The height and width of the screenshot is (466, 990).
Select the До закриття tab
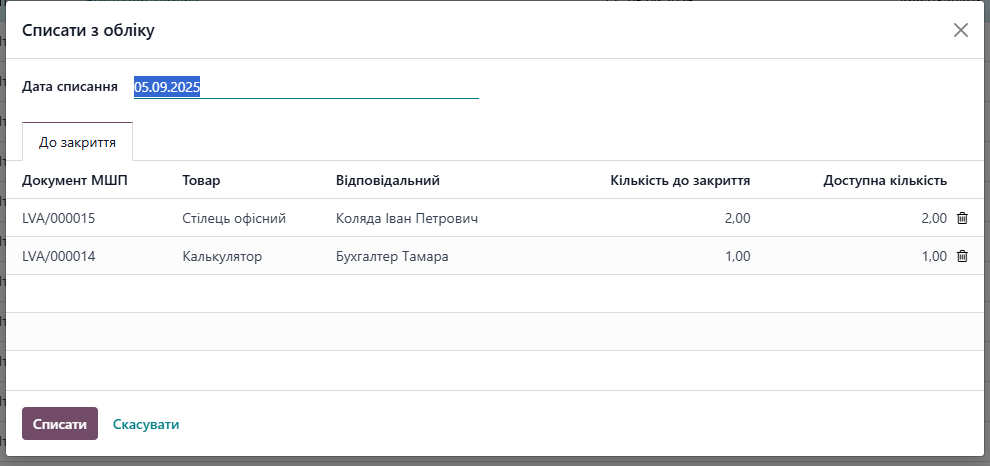[77, 142]
